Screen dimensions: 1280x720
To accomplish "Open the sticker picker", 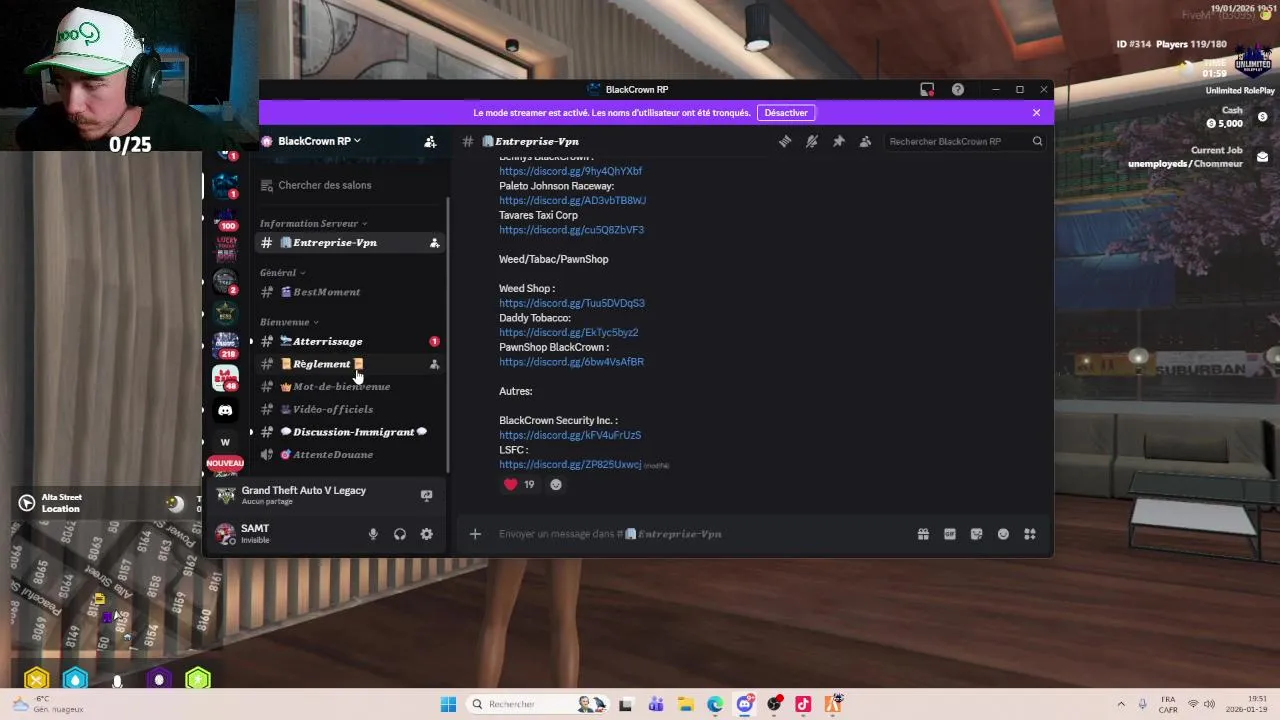I will pos(977,534).
